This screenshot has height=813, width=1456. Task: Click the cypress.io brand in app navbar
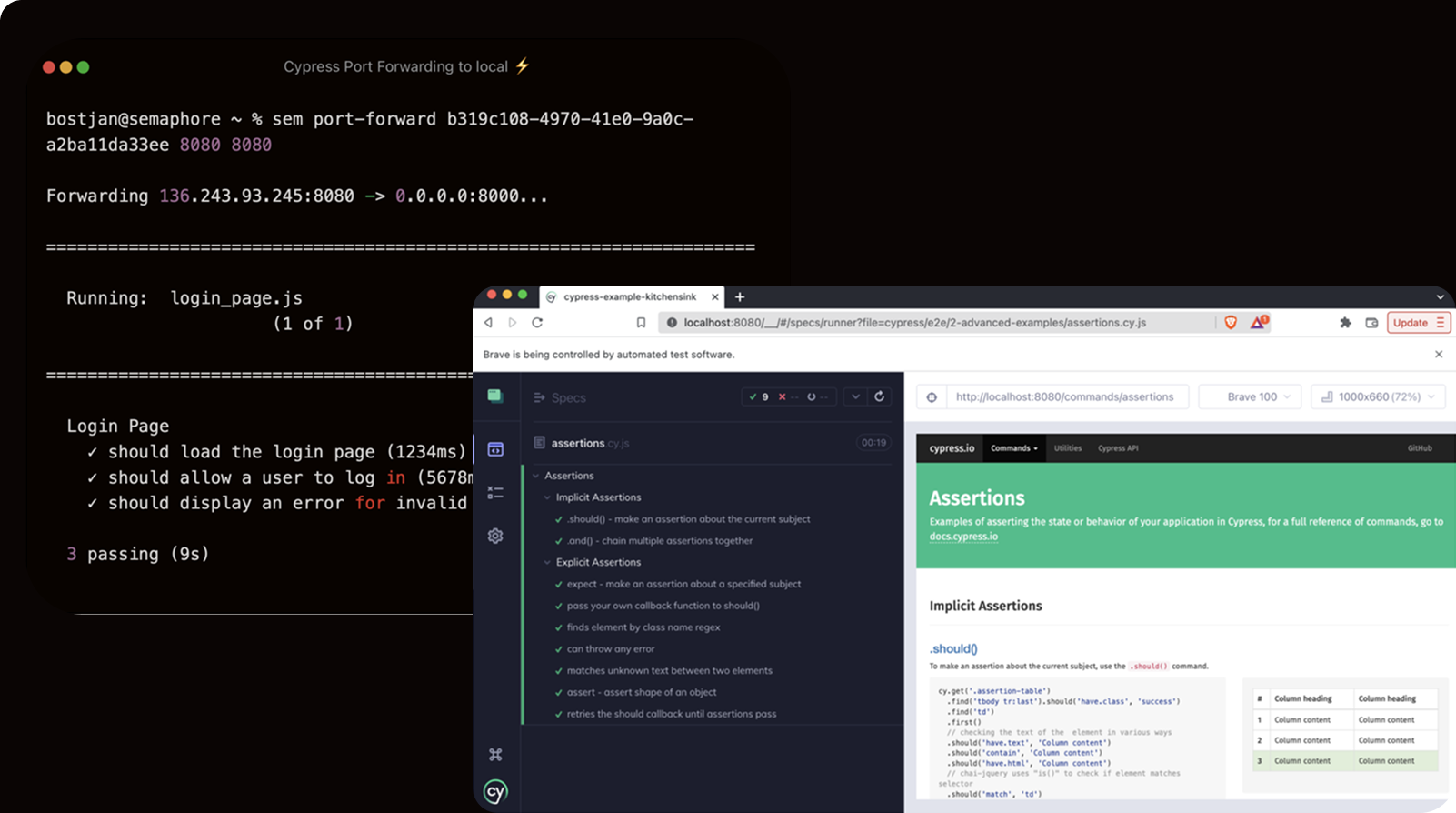tap(952, 448)
